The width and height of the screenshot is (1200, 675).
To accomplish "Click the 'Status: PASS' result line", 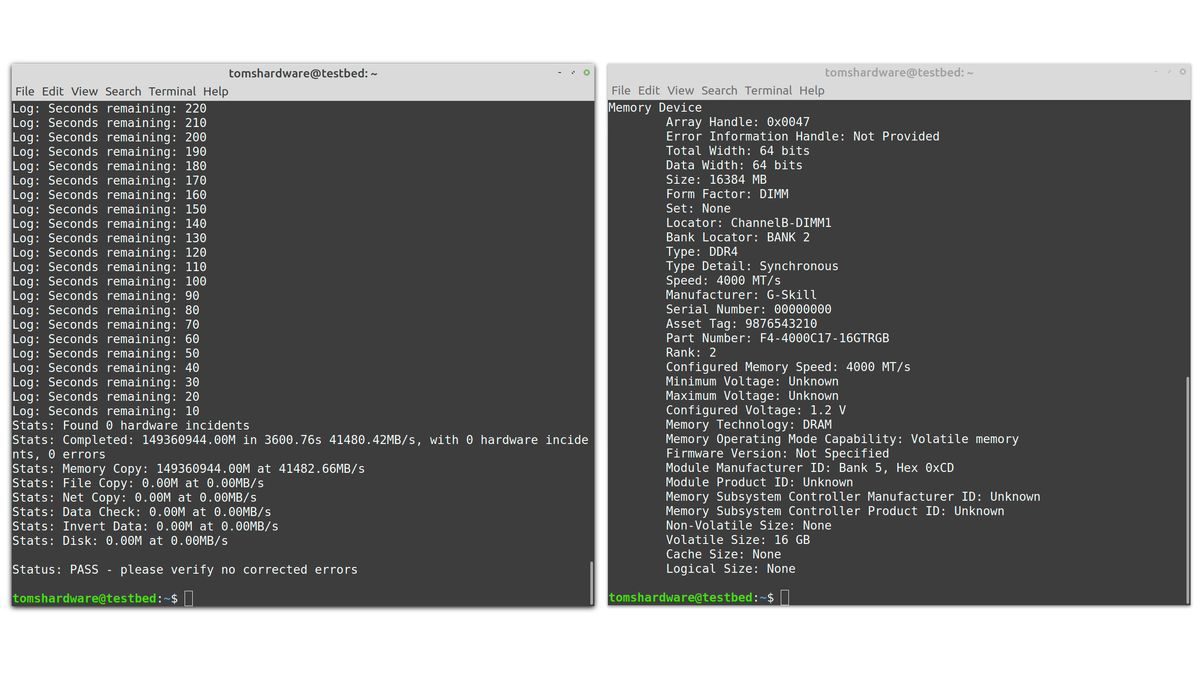I will (185, 569).
